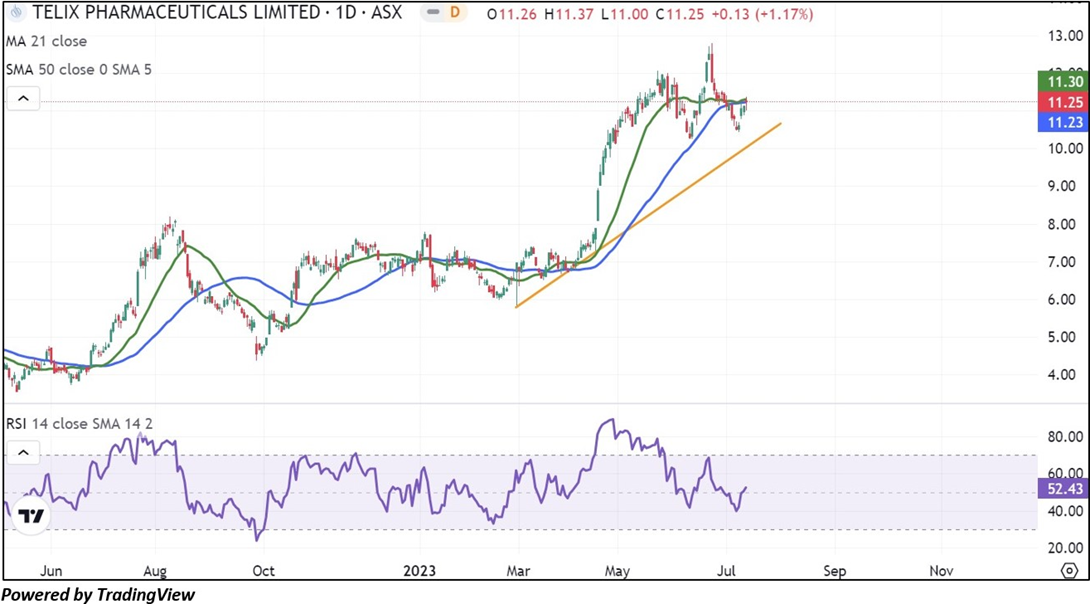1090x604 pixels.
Task: Click the red 11.25 last price label
Action: pos(1063,102)
